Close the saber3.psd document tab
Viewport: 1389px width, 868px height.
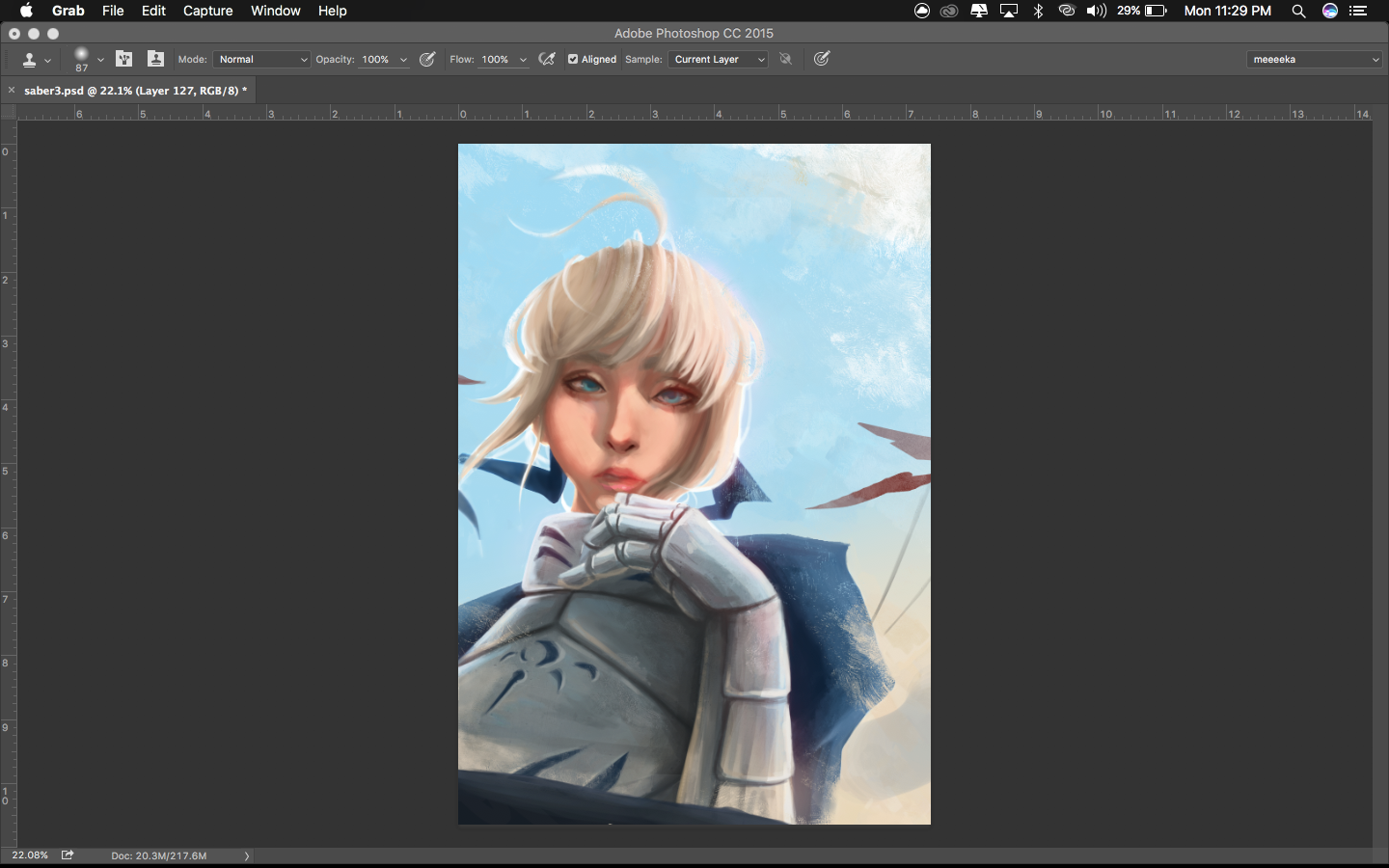pos(12,91)
